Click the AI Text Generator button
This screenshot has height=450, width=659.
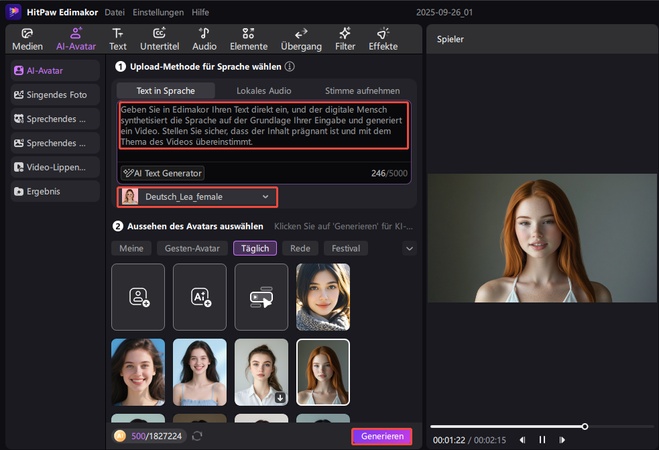click(162, 173)
